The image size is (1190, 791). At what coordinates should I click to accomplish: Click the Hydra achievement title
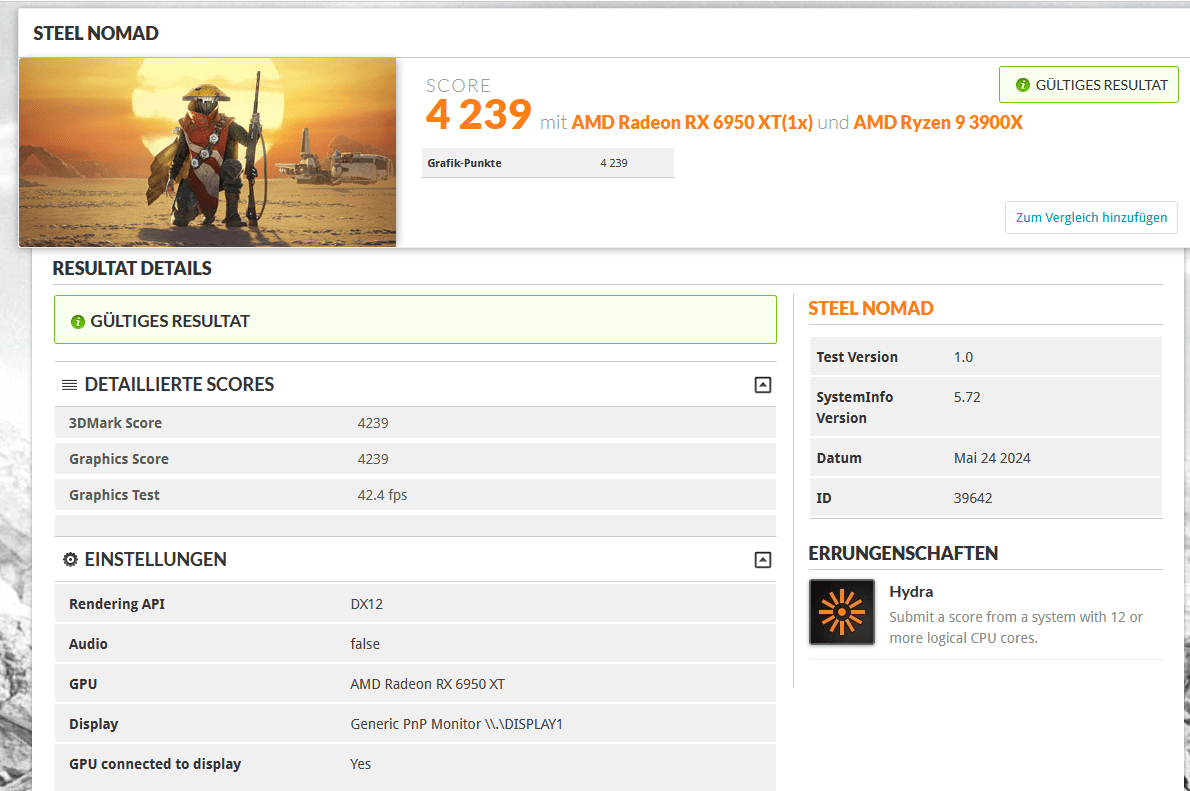(911, 591)
